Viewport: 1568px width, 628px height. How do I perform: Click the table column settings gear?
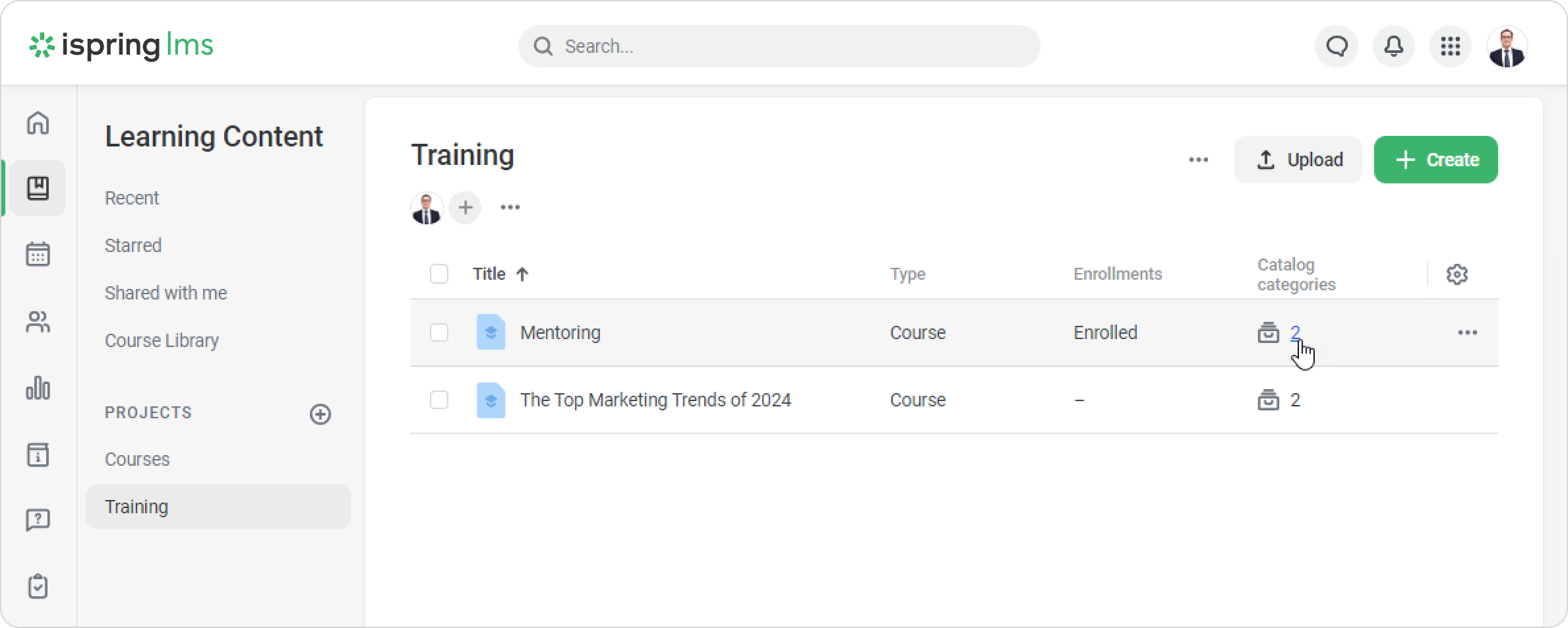coord(1457,274)
